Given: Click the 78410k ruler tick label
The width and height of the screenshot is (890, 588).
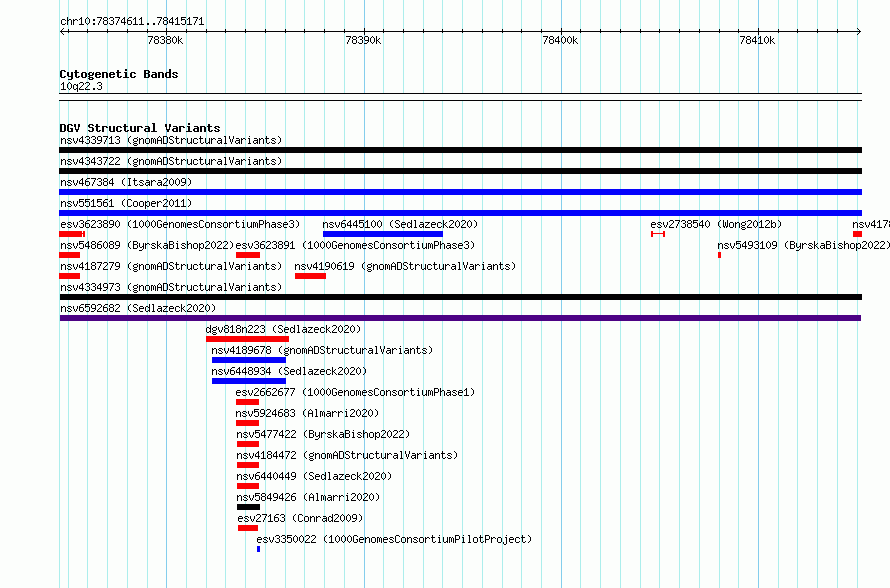Looking at the screenshot, I should tap(757, 40).
